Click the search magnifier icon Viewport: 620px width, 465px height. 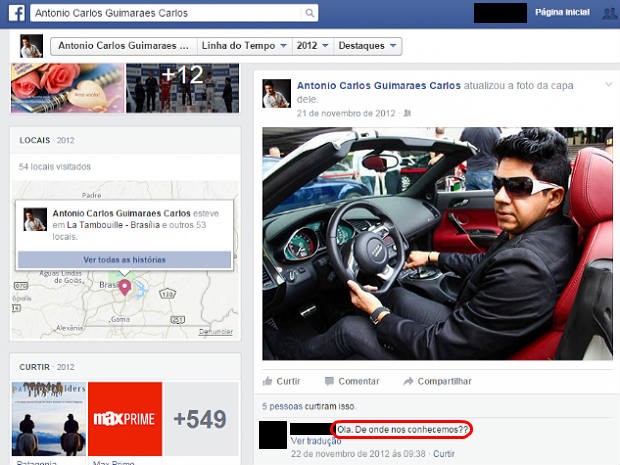click(x=310, y=14)
